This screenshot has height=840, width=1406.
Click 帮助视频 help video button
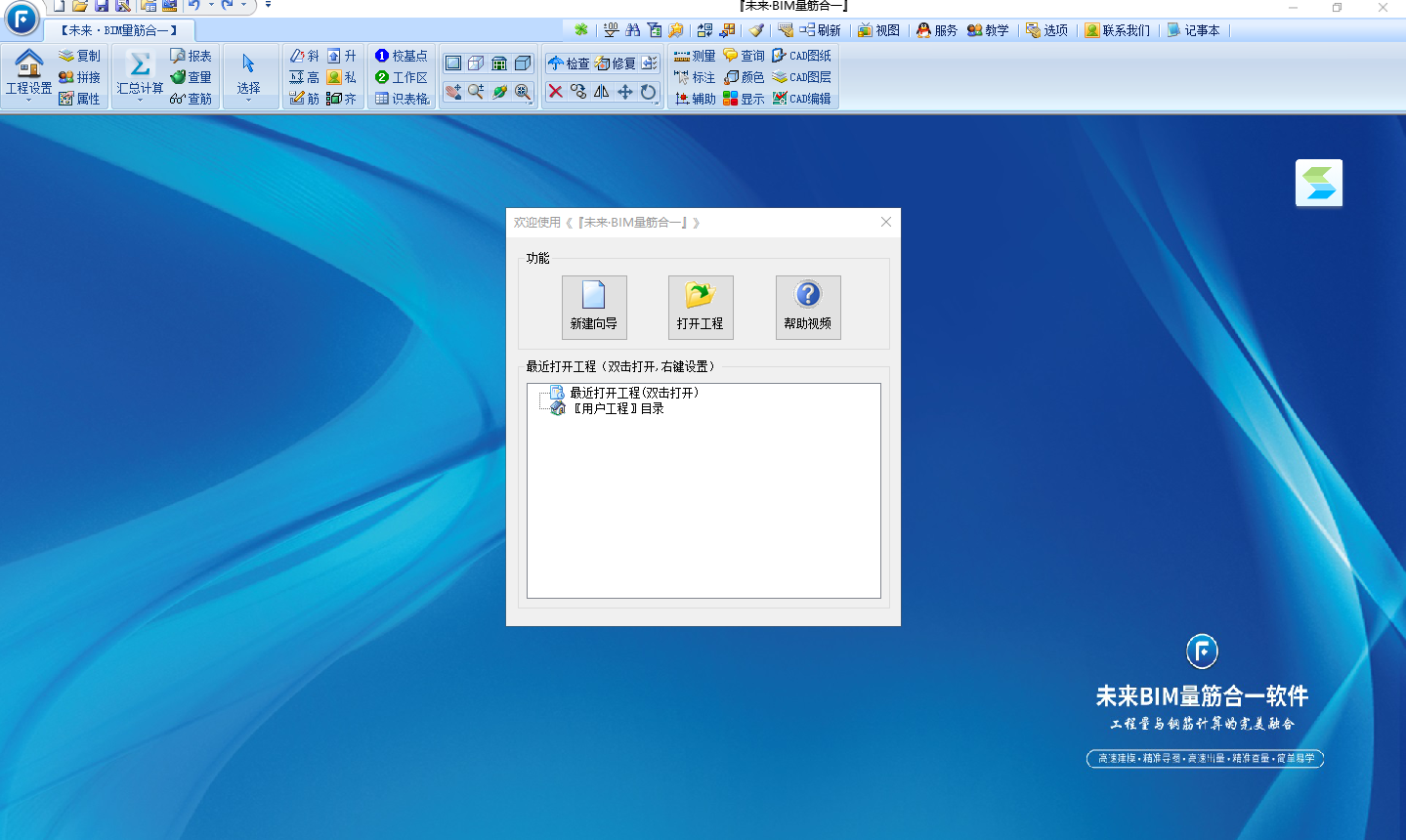coord(808,308)
